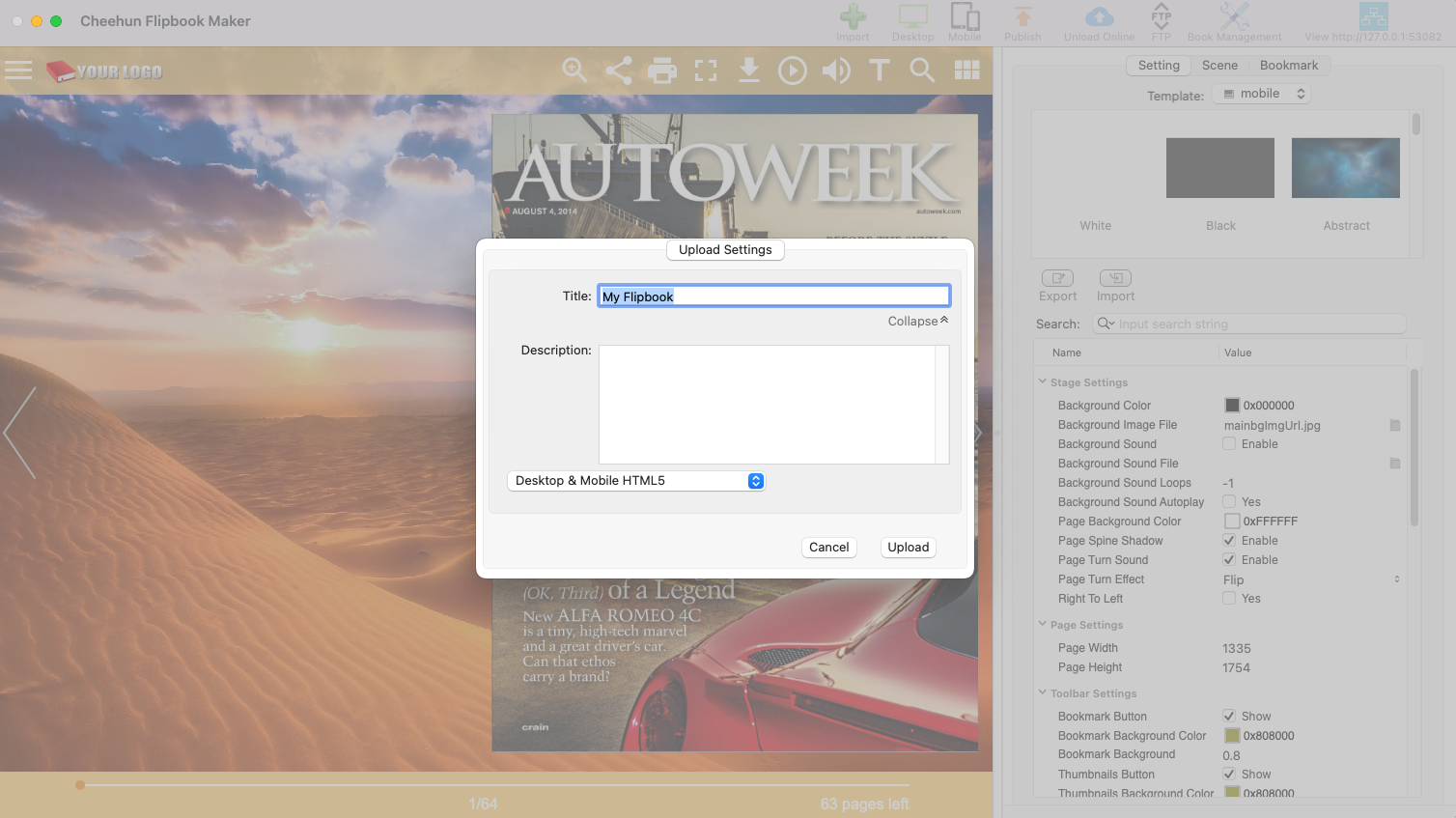The width and height of the screenshot is (1456, 818).
Task: Click the search glass icon in Search field
Action: [1106, 324]
